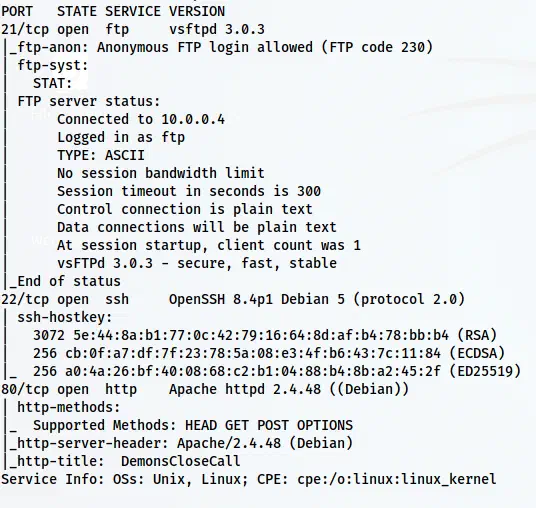Select the RSA host key fingerprint
Viewport: 536px width, 508px height.
[265, 335]
